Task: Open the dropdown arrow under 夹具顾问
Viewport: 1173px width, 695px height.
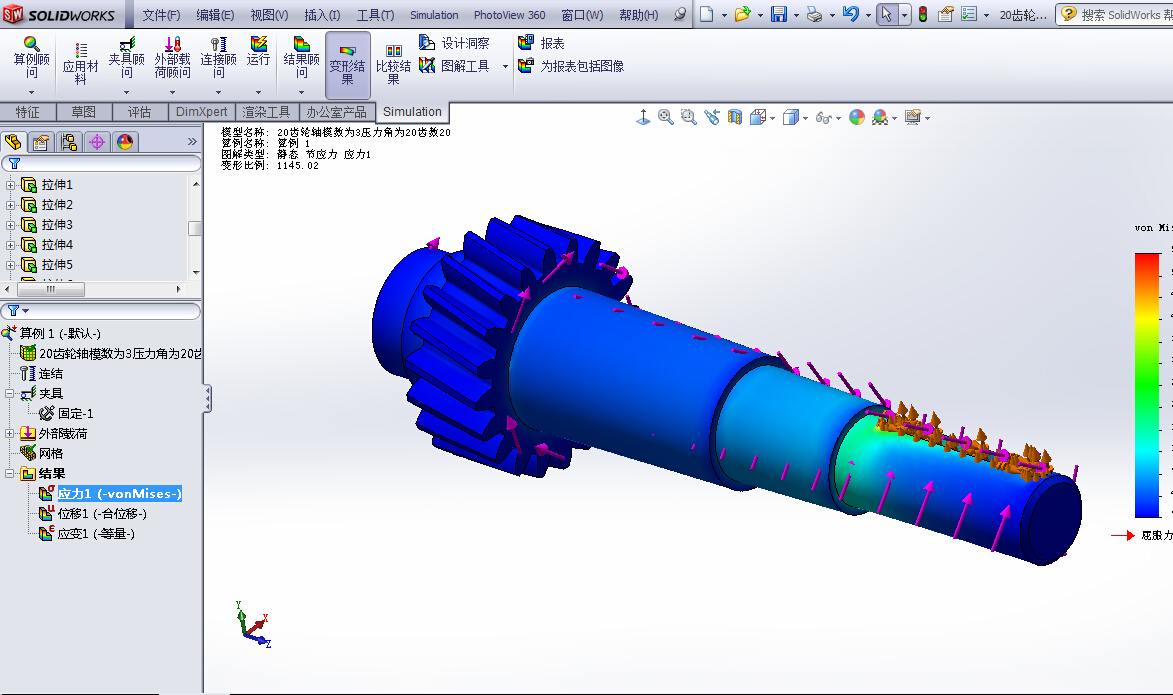Action: tap(126, 92)
